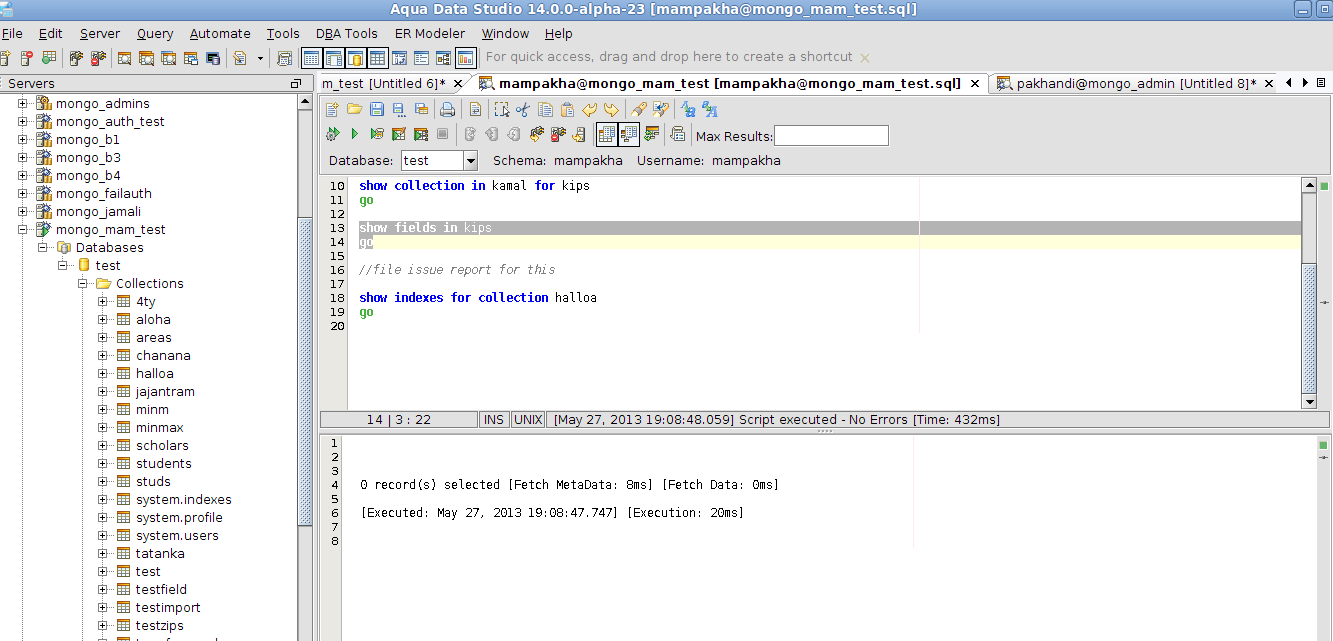Click the open file folder icon
Image resolution: width=1333 pixels, height=641 pixels.
tap(354, 109)
